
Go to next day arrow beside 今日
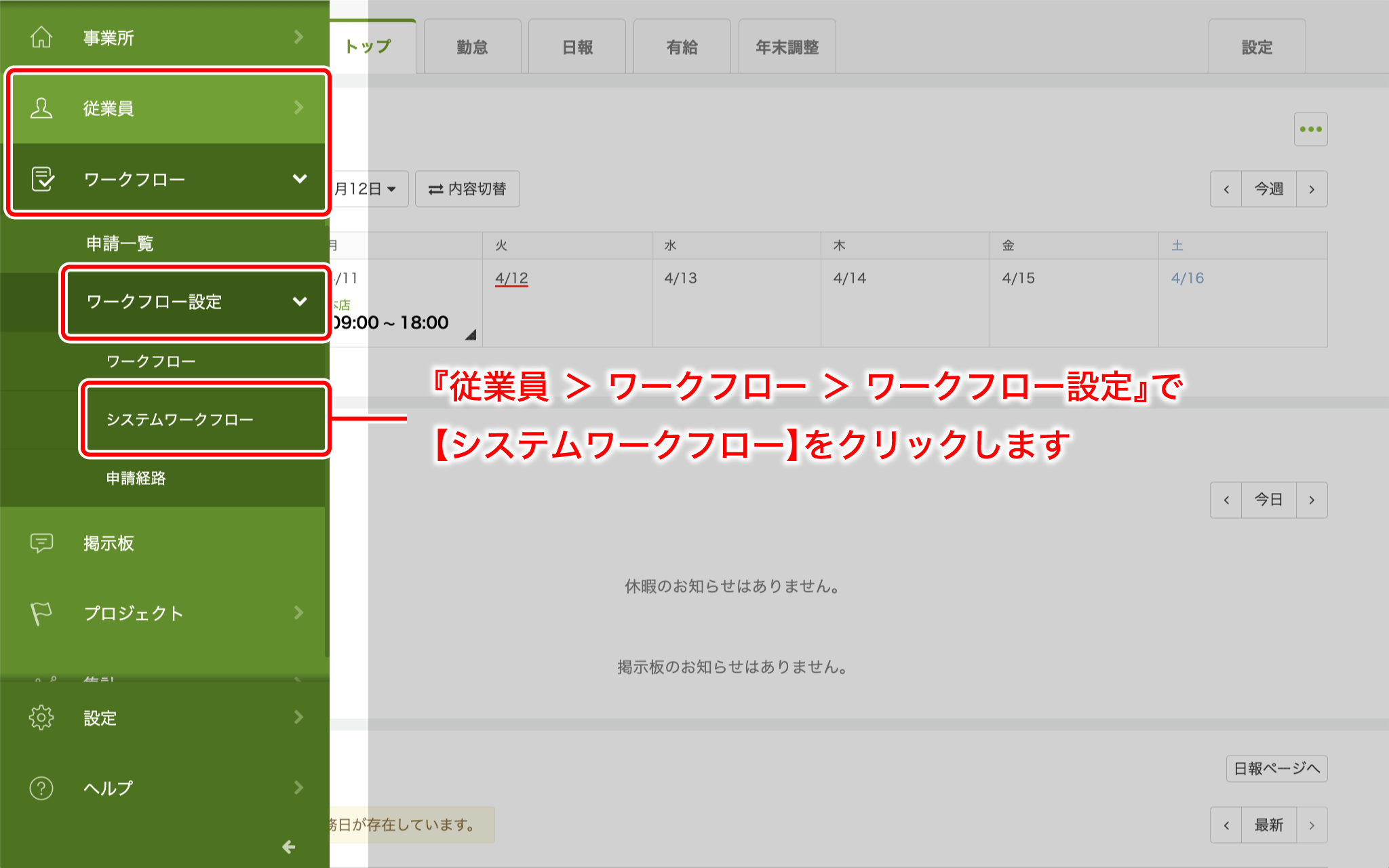pyautogui.click(x=1312, y=500)
